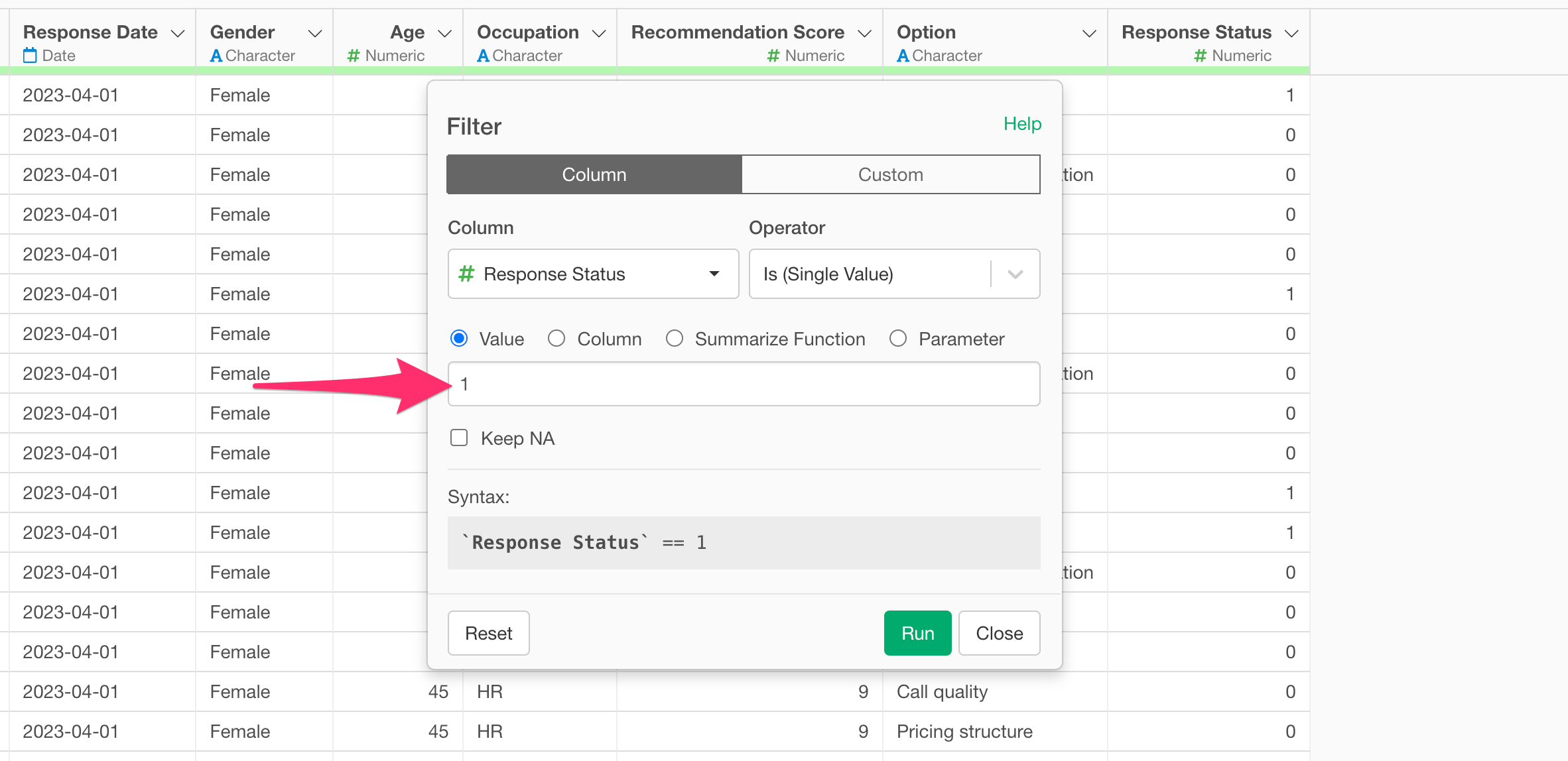Click the Character type icon under Gender

point(216,56)
